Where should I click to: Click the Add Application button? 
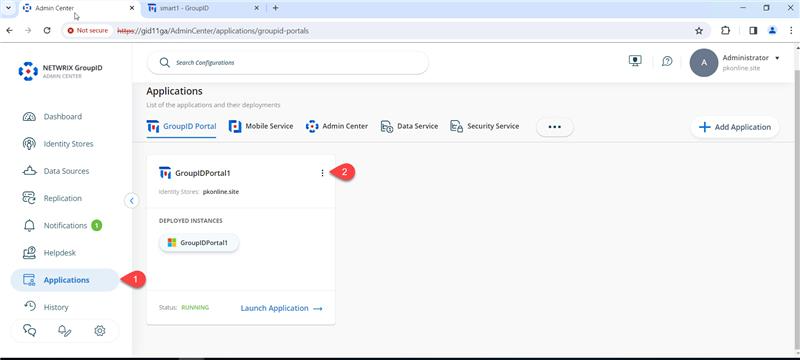(x=735, y=127)
